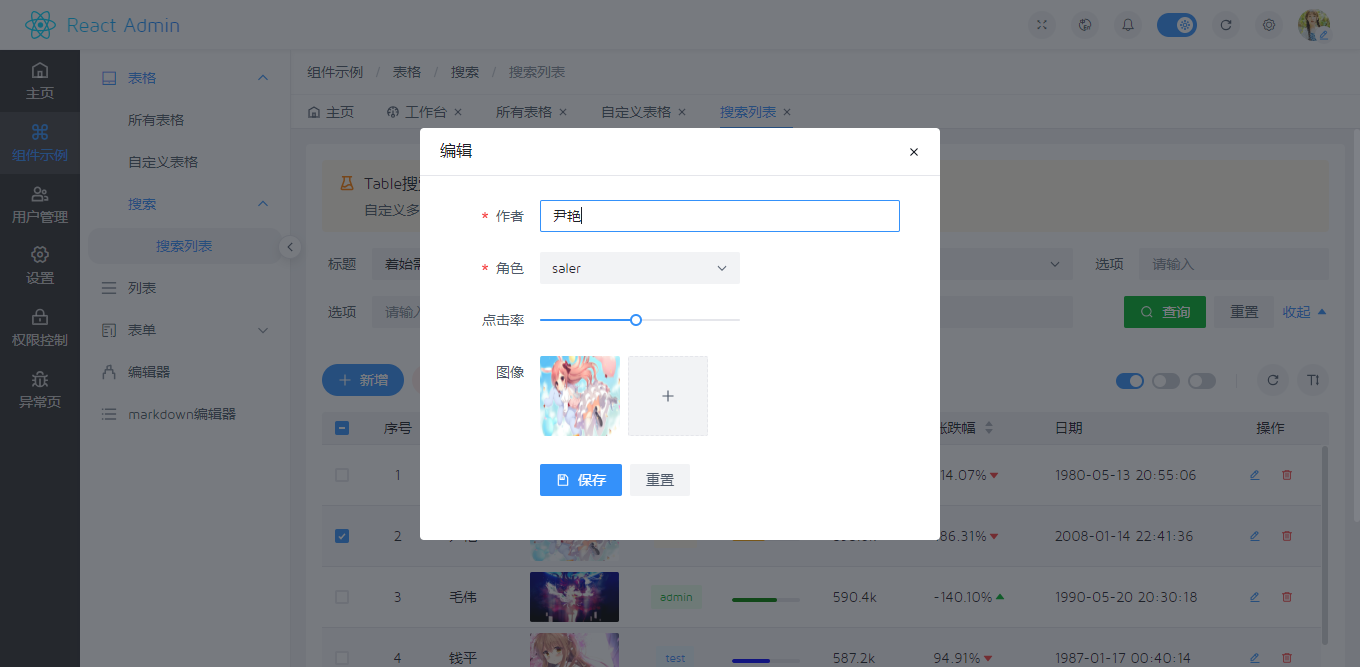Open the 角色 dropdown showing saler

(639, 268)
